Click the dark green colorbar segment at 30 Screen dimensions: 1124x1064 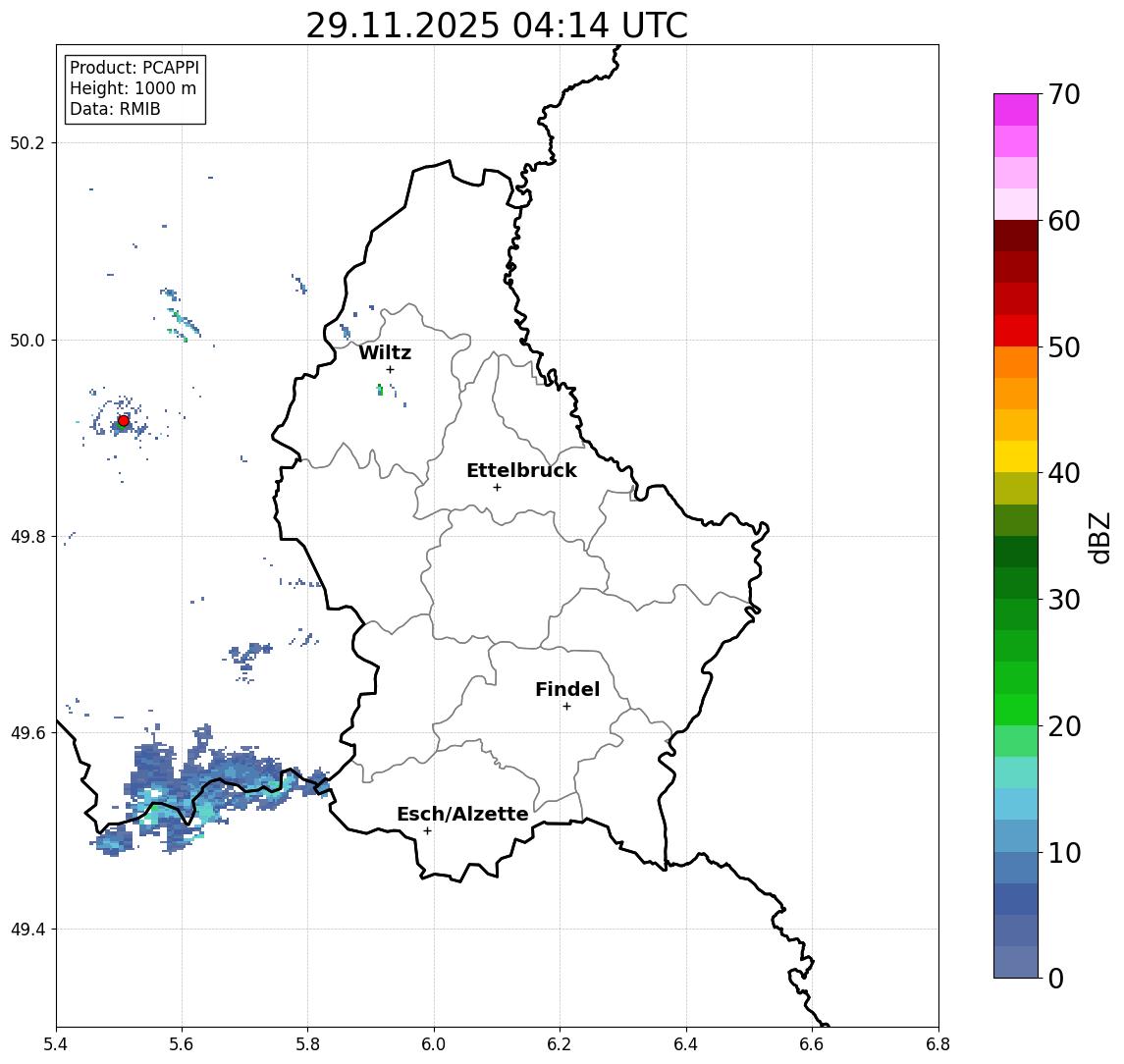[x=1016, y=583]
